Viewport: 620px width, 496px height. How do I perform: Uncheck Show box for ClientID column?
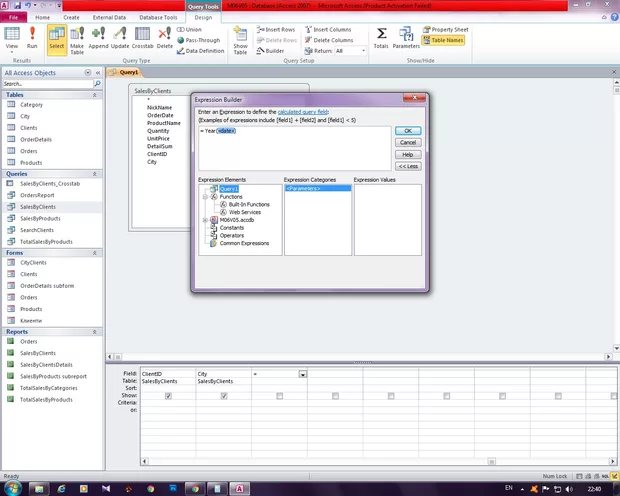pos(168,396)
